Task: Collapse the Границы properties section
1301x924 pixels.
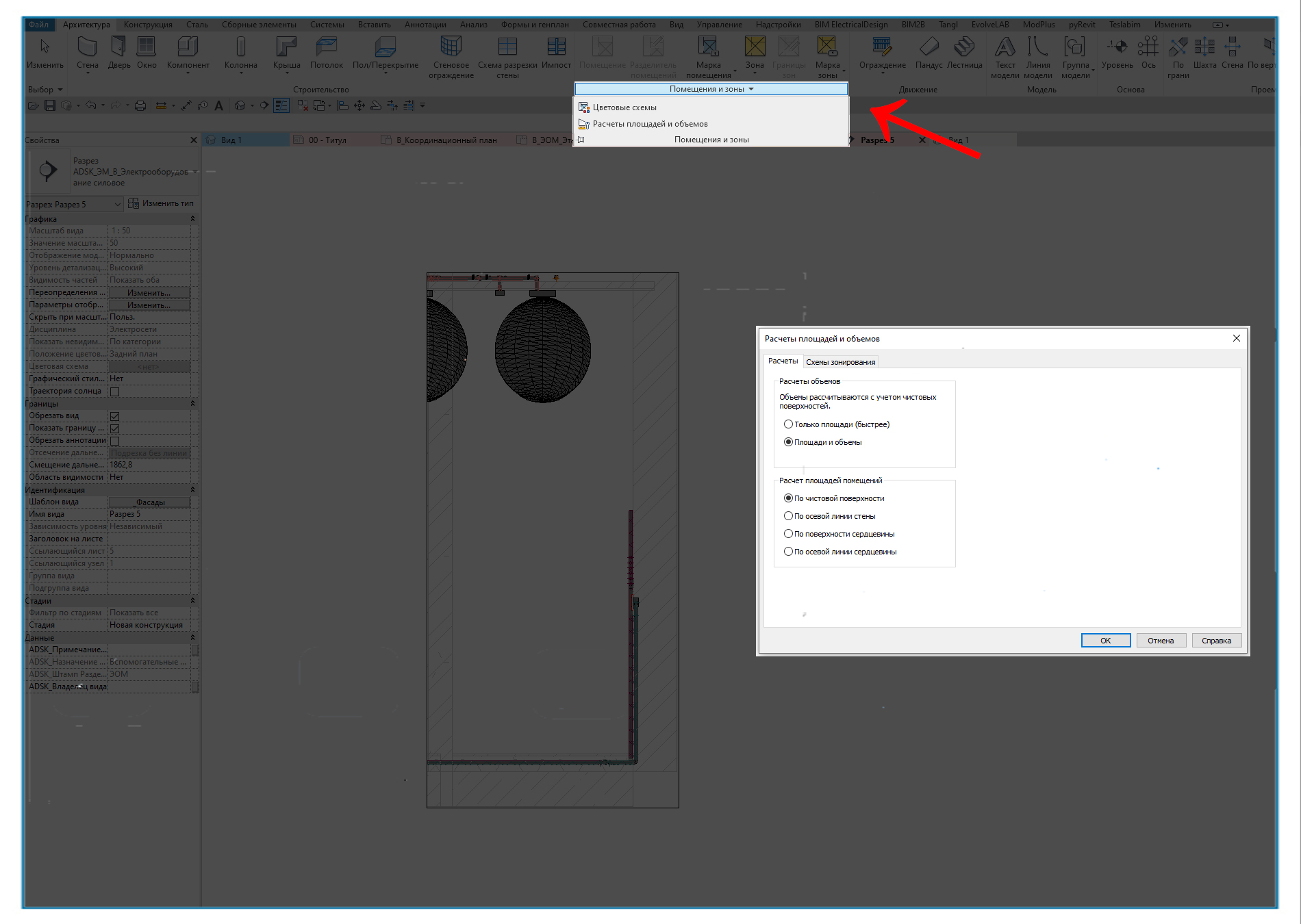Action: [192, 404]
